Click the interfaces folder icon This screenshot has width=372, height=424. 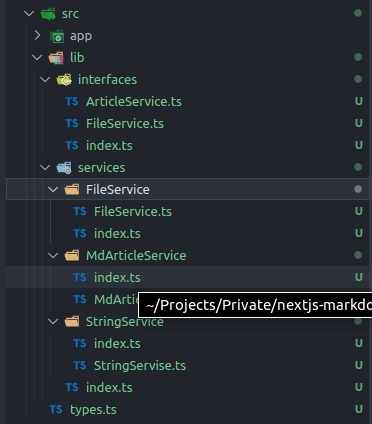tap(64, 80)
